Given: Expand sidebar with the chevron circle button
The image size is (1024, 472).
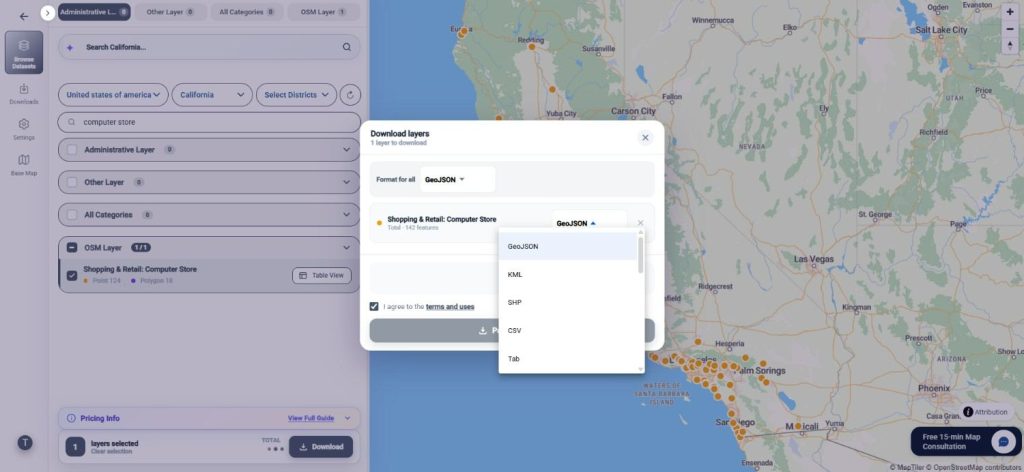Looking at the screenshot, I should [x=48, y=12].
